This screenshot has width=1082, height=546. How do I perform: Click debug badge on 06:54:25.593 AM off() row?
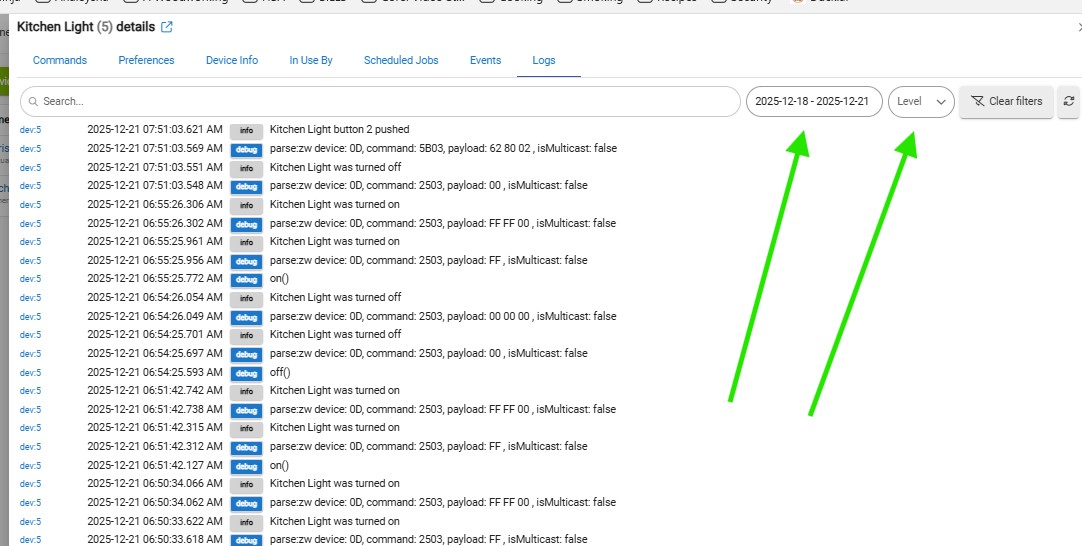point(246,373)
